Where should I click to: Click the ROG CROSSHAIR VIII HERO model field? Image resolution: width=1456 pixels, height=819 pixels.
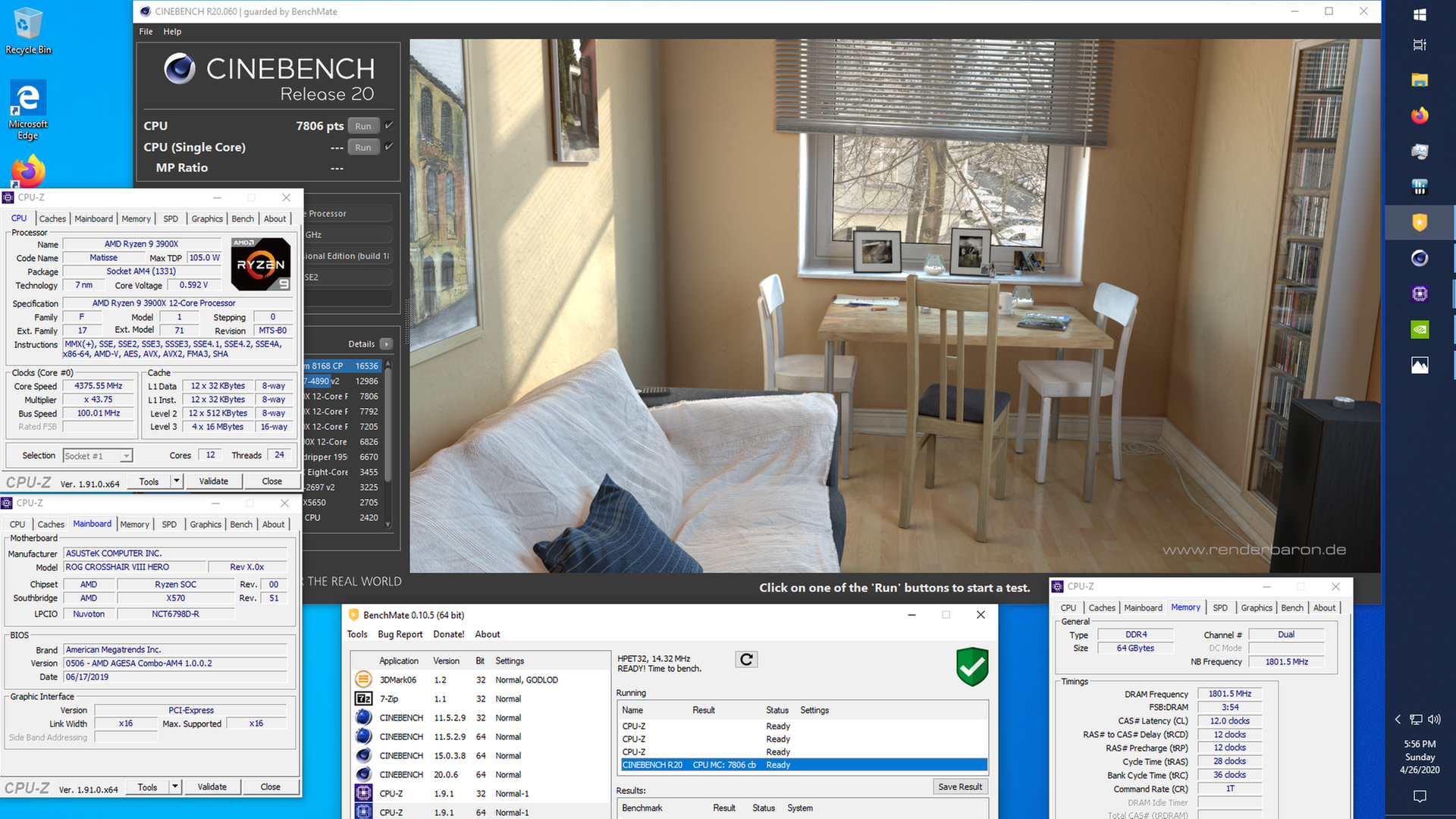tap(135, 566)
